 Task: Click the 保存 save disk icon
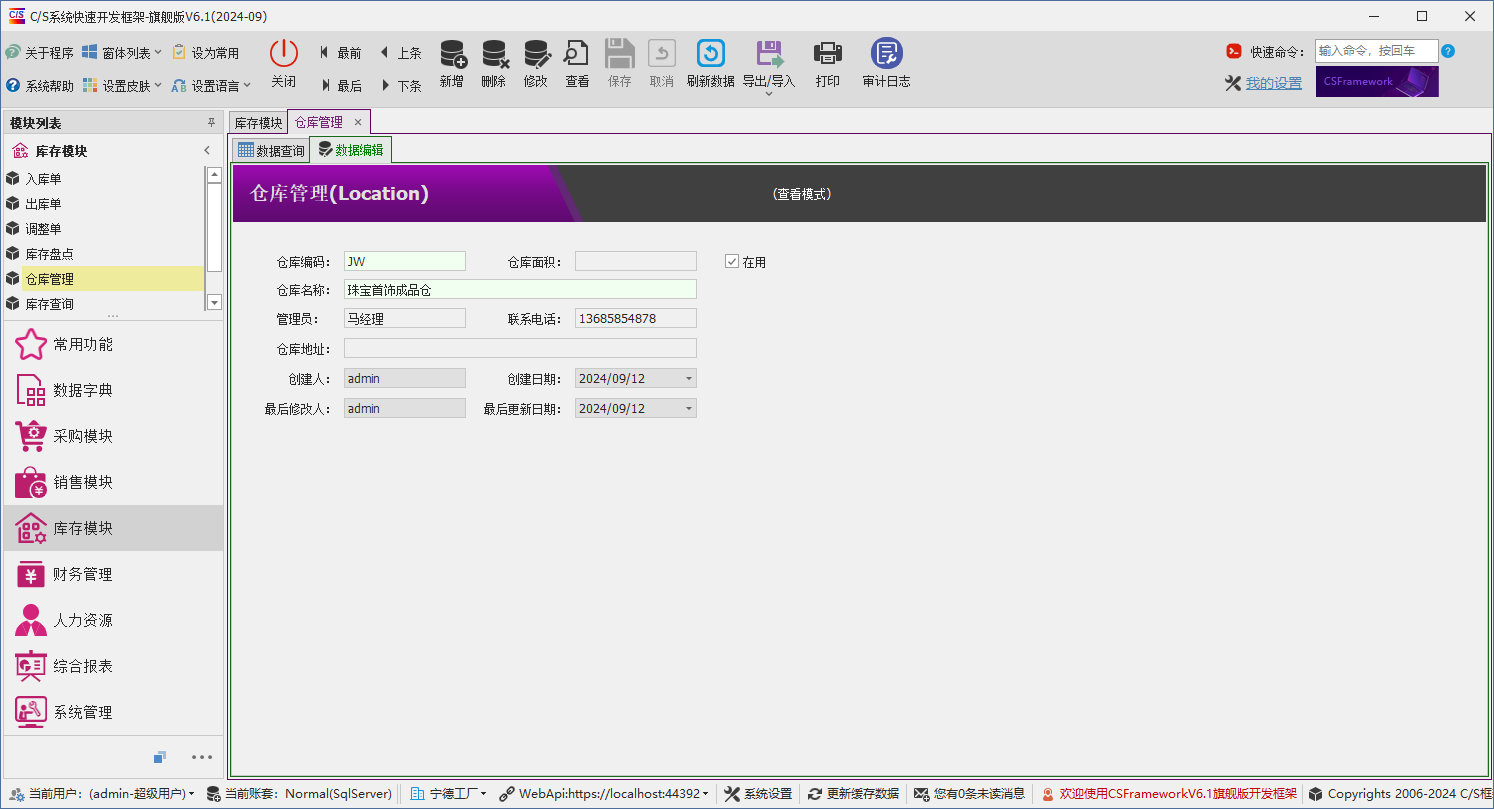(620, 54)
